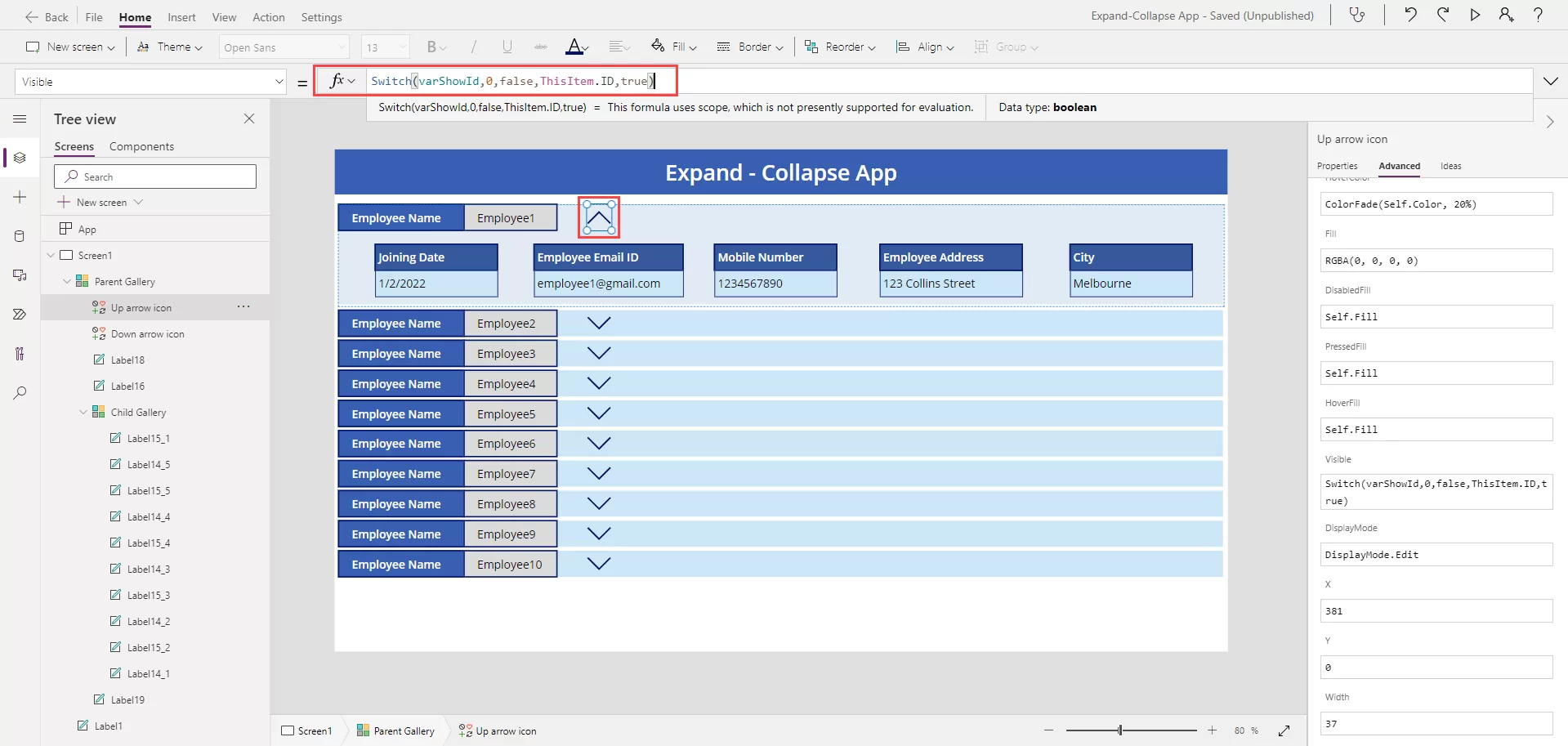Switch to the Properties tab
Image resolution: width=1568 pixels, height=746 pixels.
[1337, 166]
